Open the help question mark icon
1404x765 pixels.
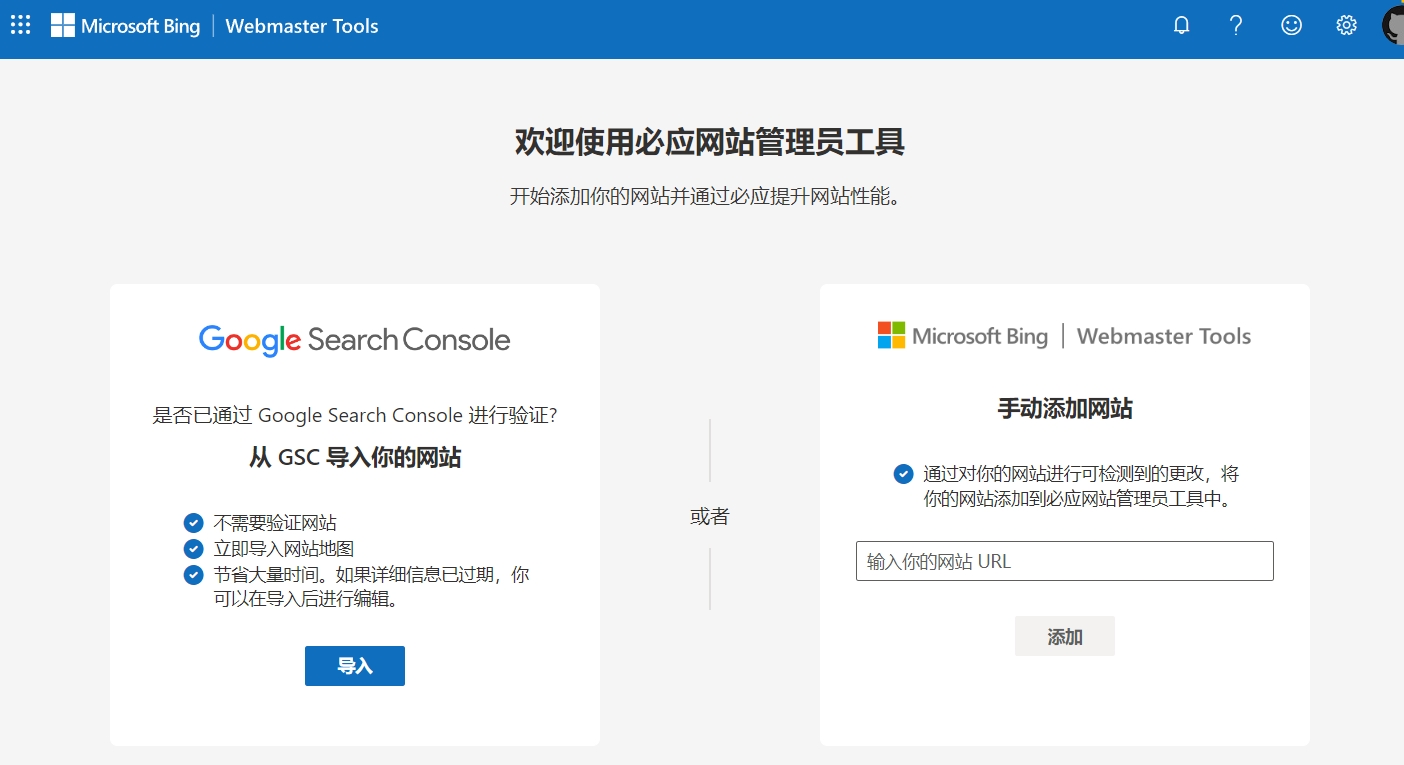[x=1236, y=26]
